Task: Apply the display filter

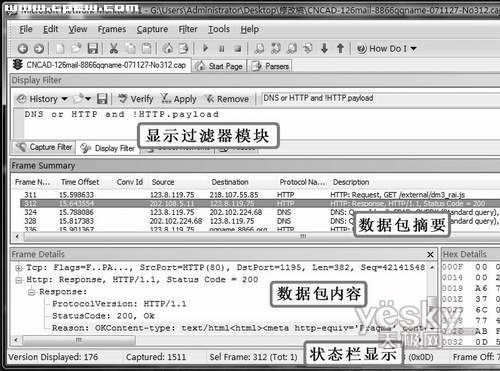Action: (179, 99)
